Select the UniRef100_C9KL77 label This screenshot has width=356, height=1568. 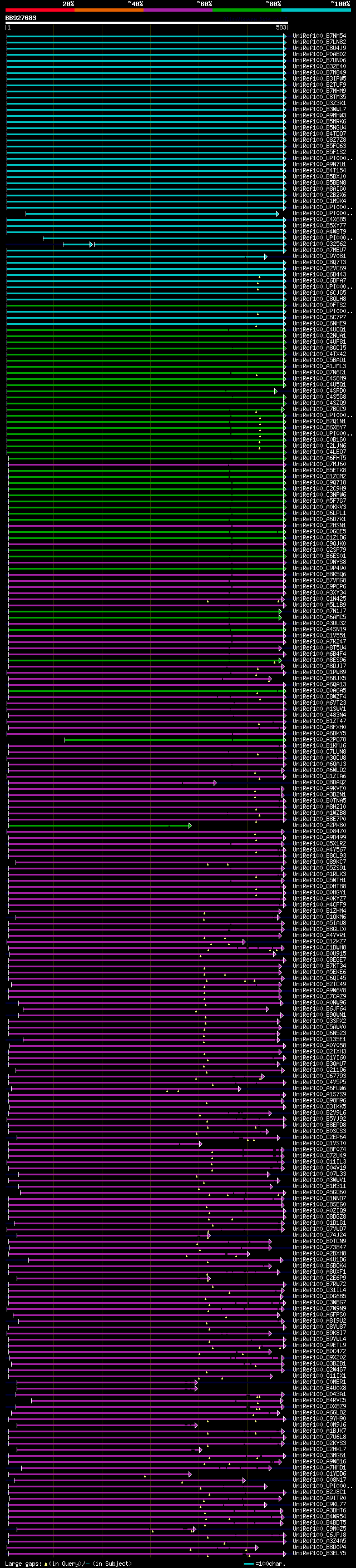[319, 1504]
